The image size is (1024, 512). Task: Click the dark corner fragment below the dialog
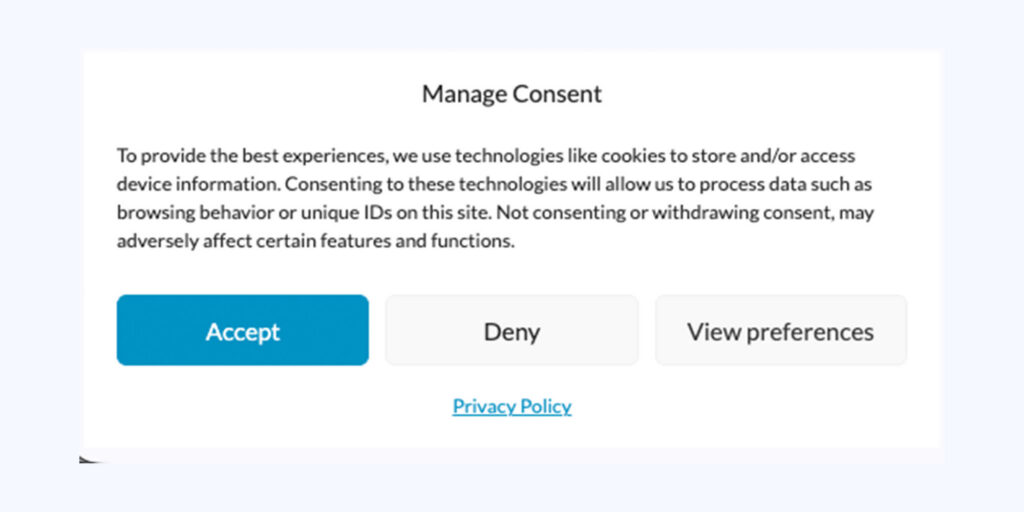[x=89, y=460]
